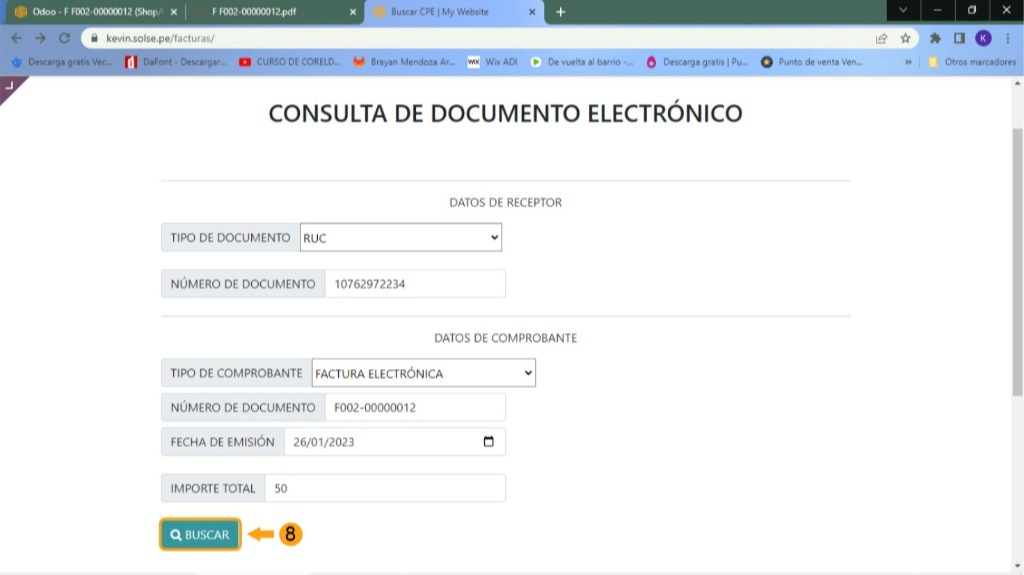This screenshot has width=1024, height=575.
Task: Expand the Tipo de Comprobante dropdown
Action: 424,373
